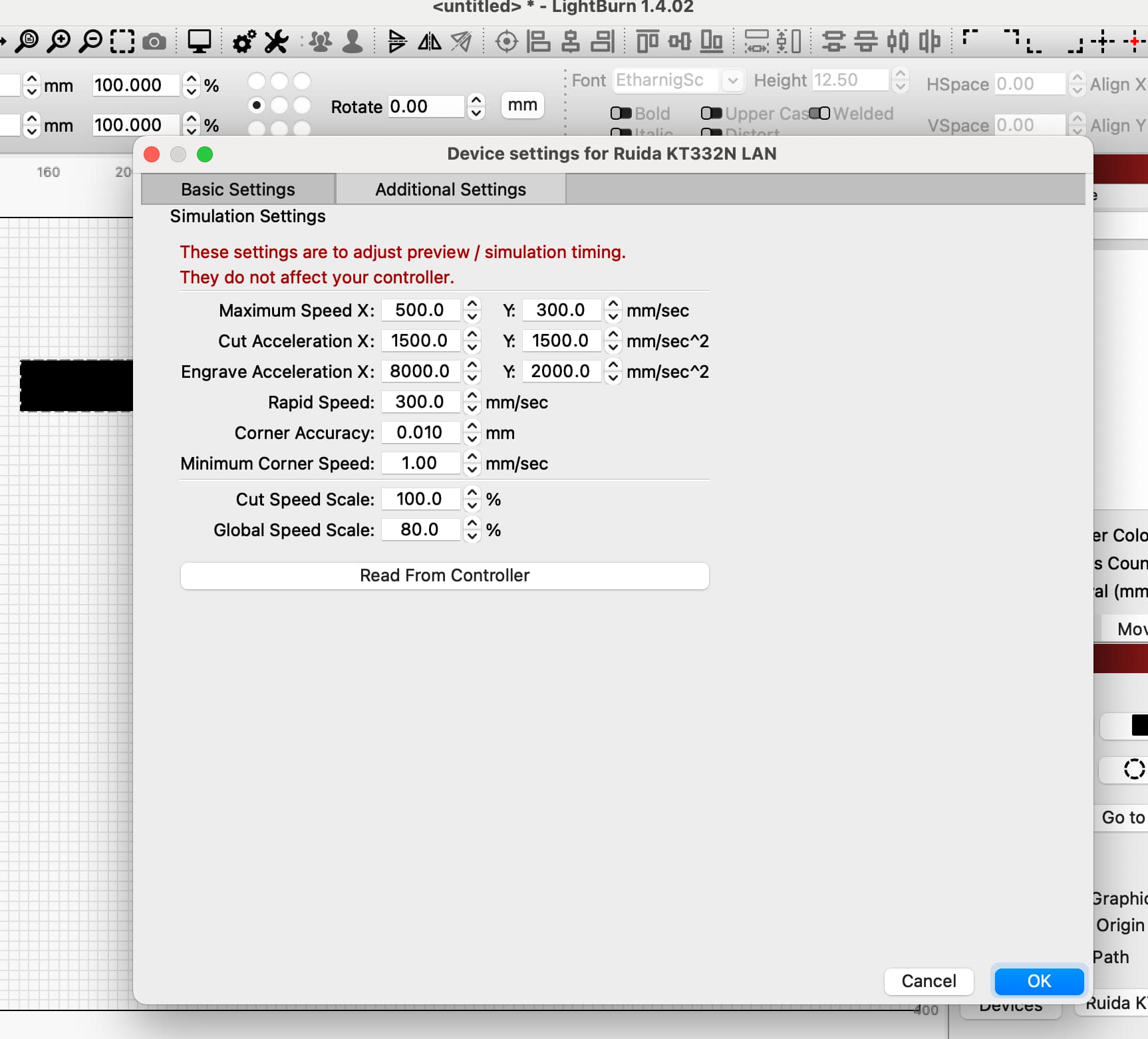Click the Align Right edges icon
The image size is (1148, 1039).
point(603,41)
